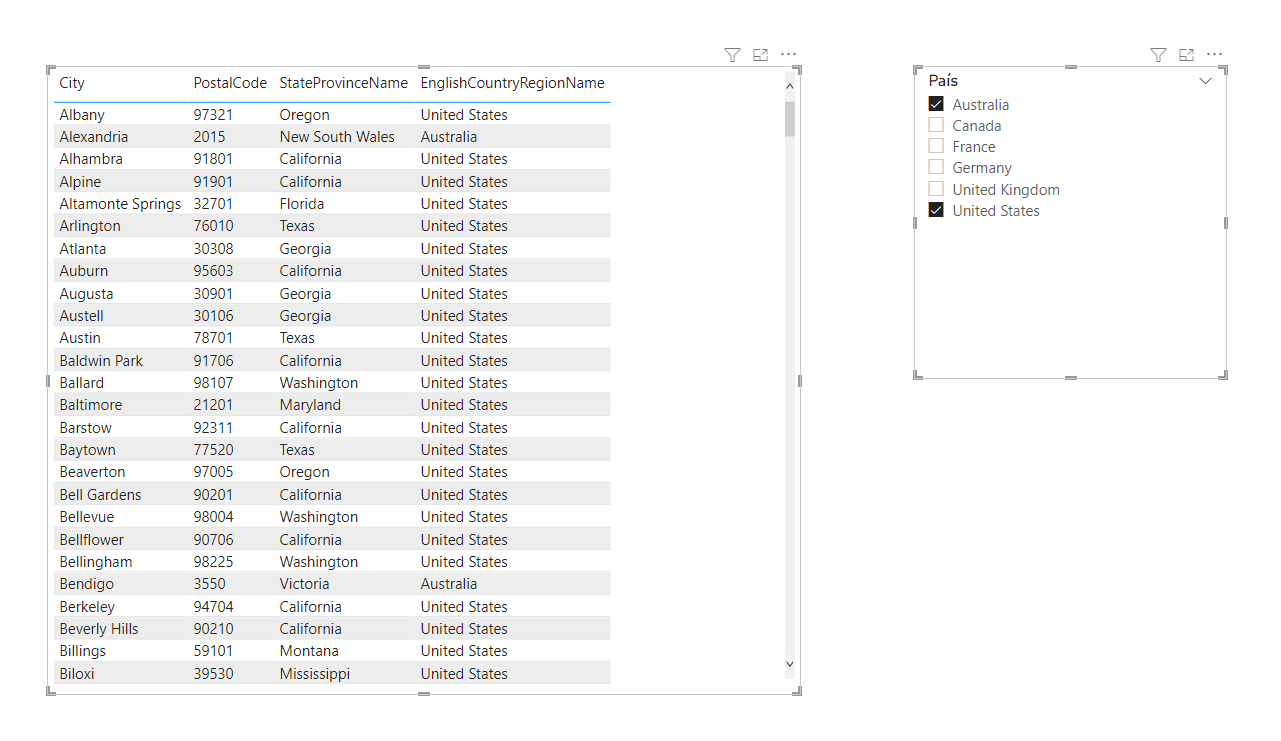This screenshot has height=741, width=1281.
Task: Click the EnglishCountryRegionName column header
Action: (x=512, y=83)
